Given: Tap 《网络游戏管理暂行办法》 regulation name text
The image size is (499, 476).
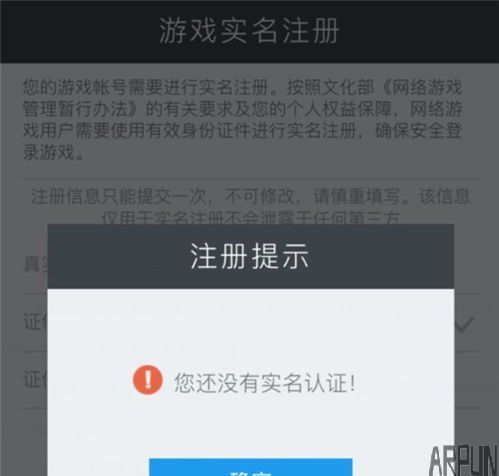Looking at the screenshot, I should pyautogui.click(x=242, y=98).
